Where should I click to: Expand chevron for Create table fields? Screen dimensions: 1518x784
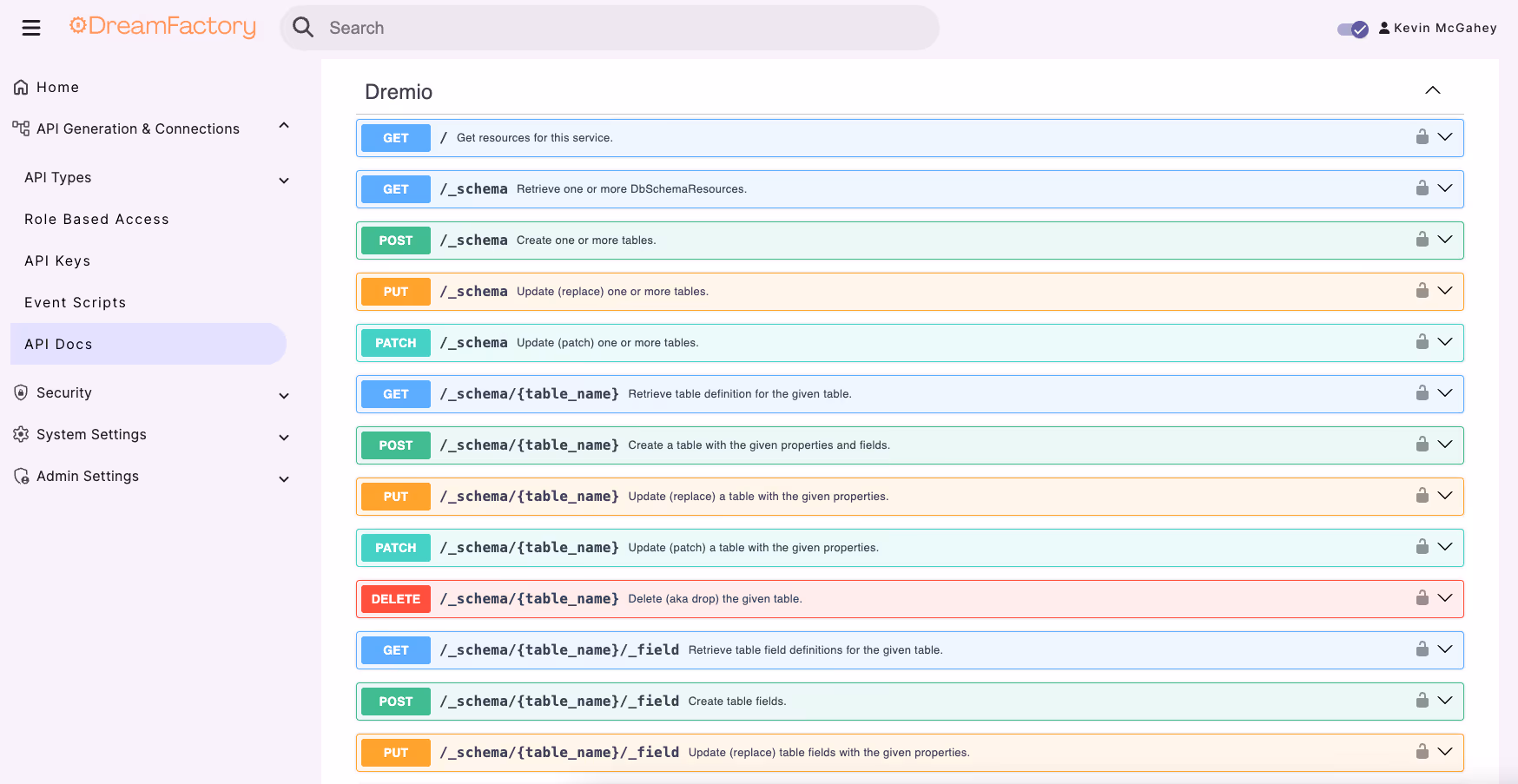click(1445, 701)
